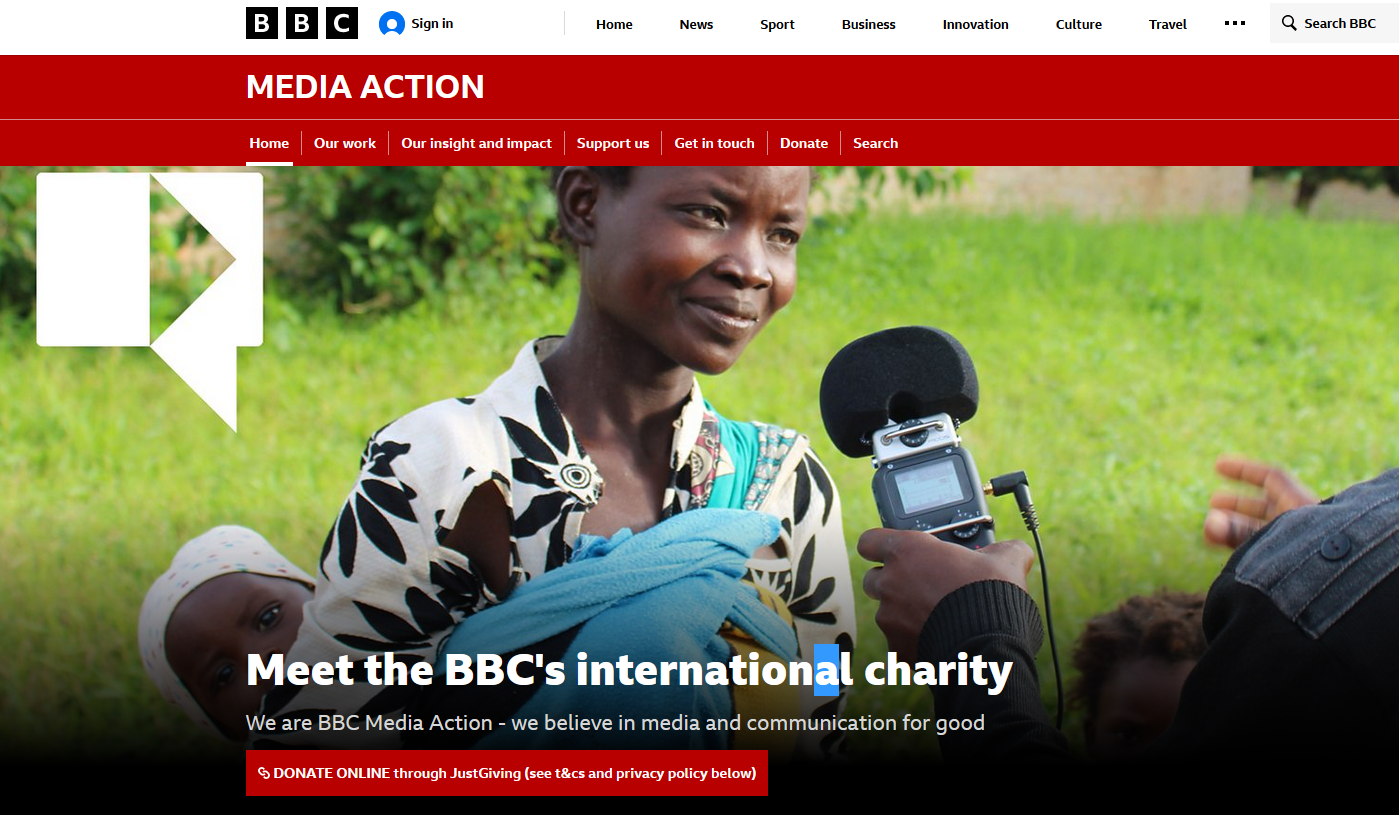The height and width of the screenshot is (815, 1399).
Task: Click the link icon on the donate button
Action: click(264, 773)
